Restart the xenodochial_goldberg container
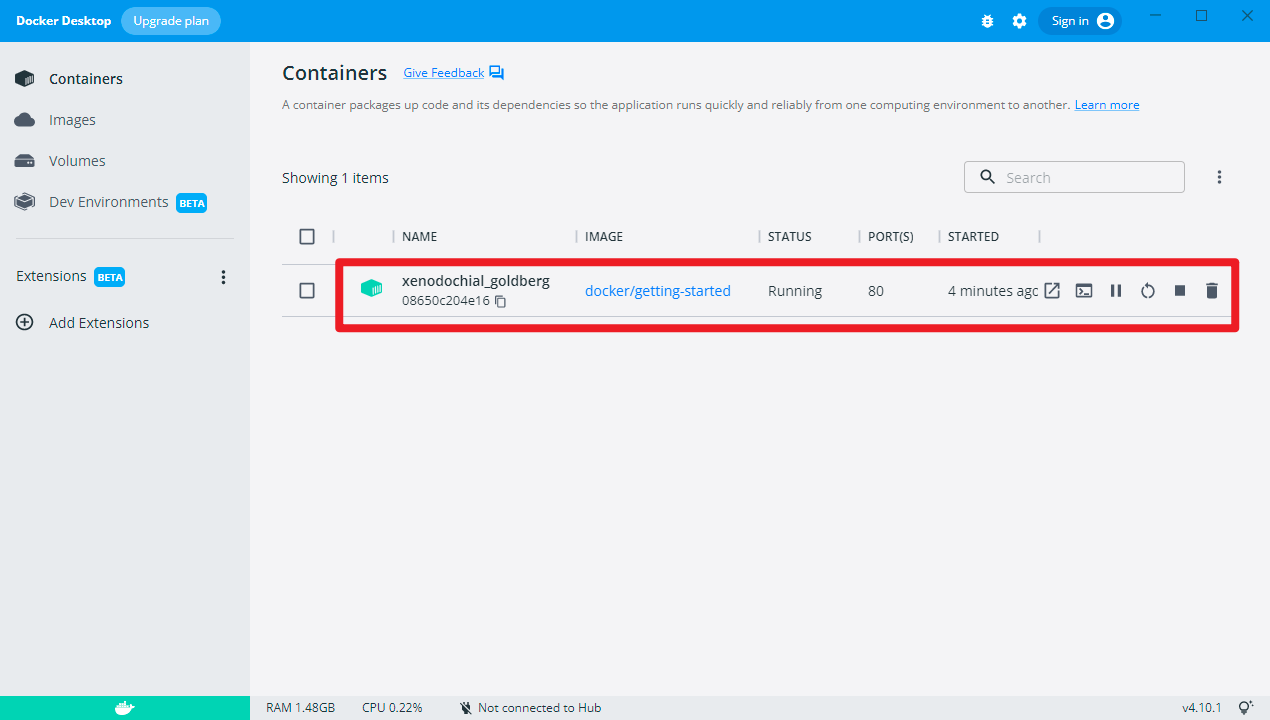 (x=1148, y=291)
